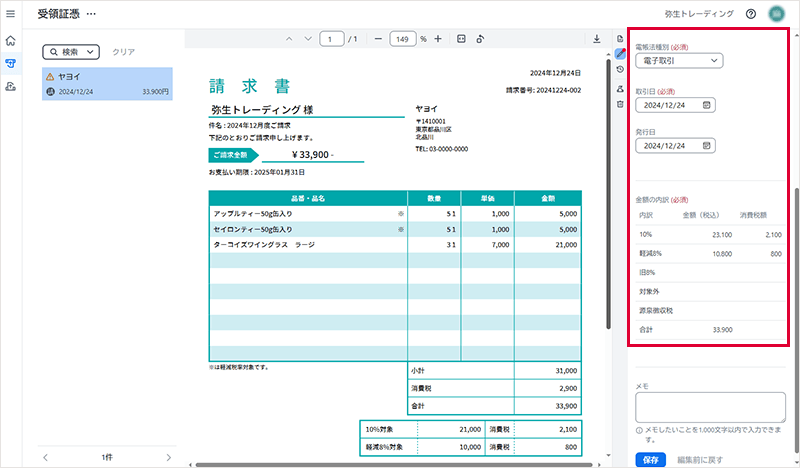Download the invoice document
The width and height of the screenshot is (800, 468).
tap(596, 39)
